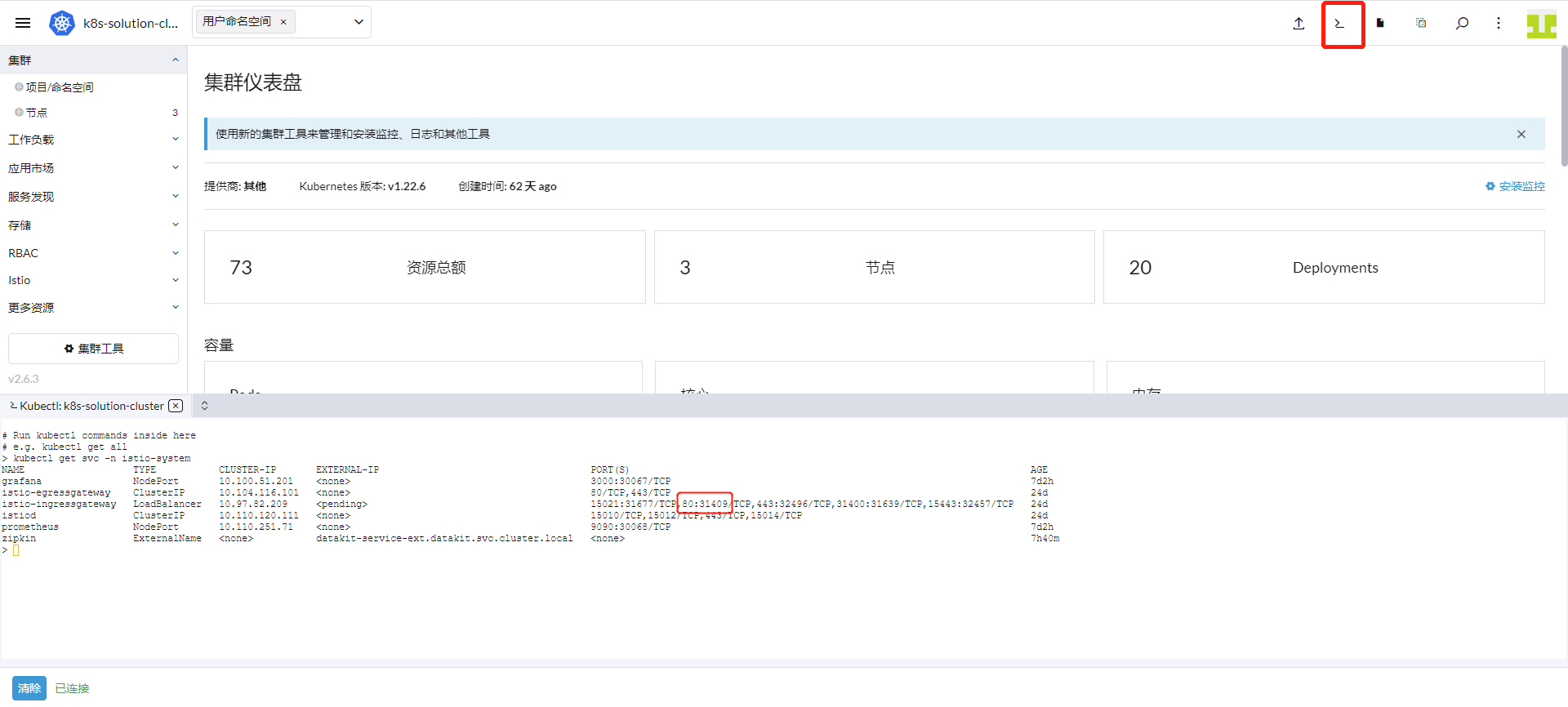Dismiss the cluster tools info banner
Screen dimensions: 1568x707
tap(1521, 134)
